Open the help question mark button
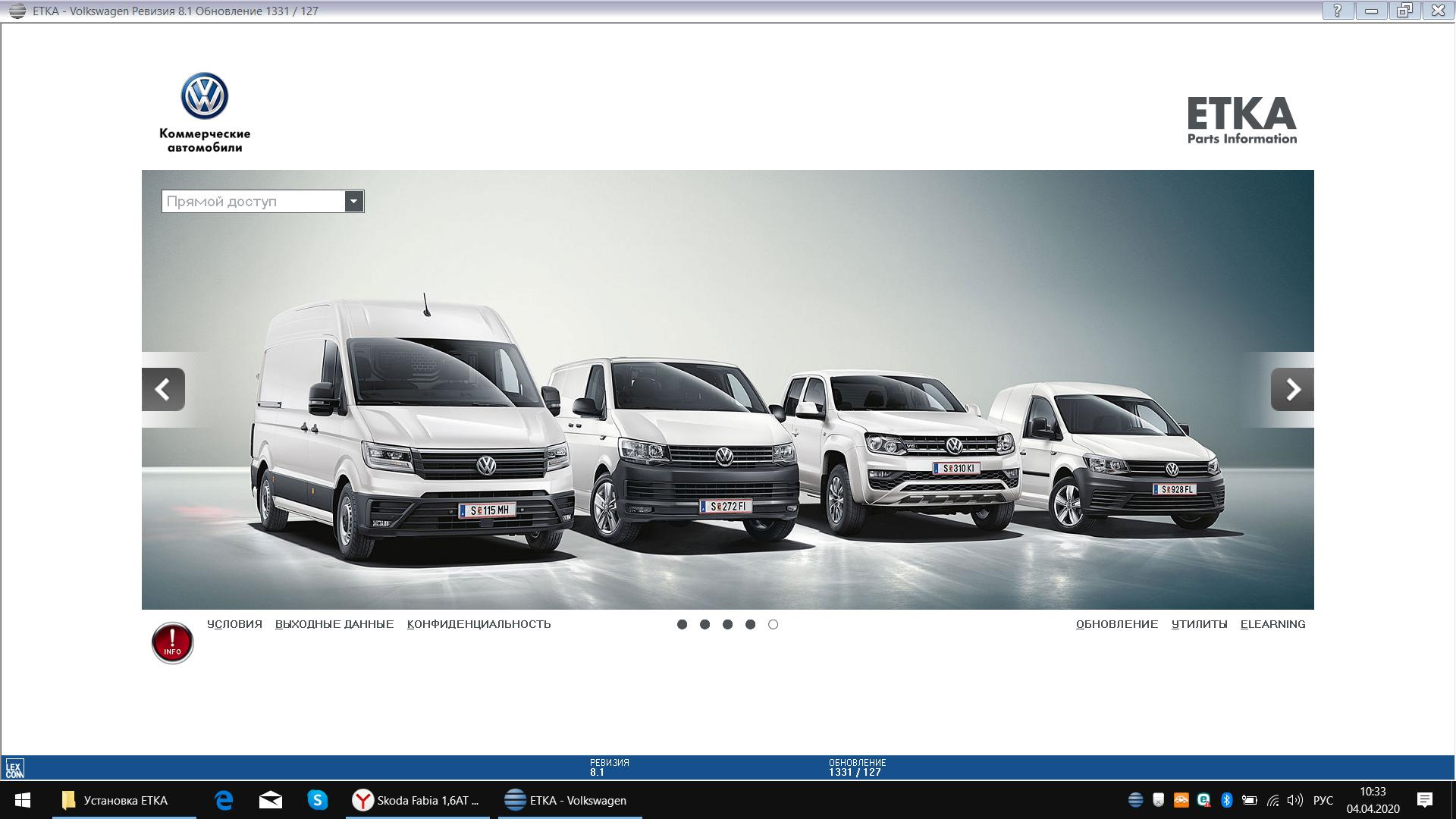The width and height of the screenshot is (1456, 819). click(1338, 11)
